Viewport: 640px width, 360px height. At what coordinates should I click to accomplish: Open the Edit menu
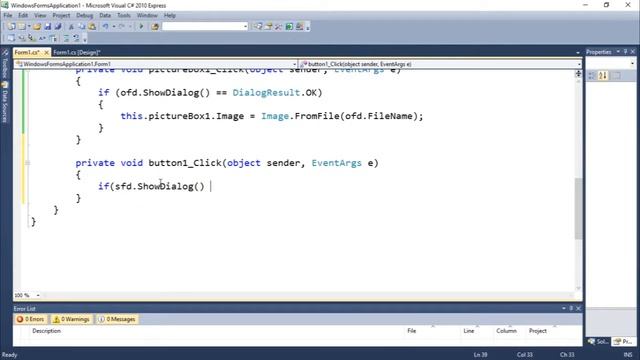point(23,16)
